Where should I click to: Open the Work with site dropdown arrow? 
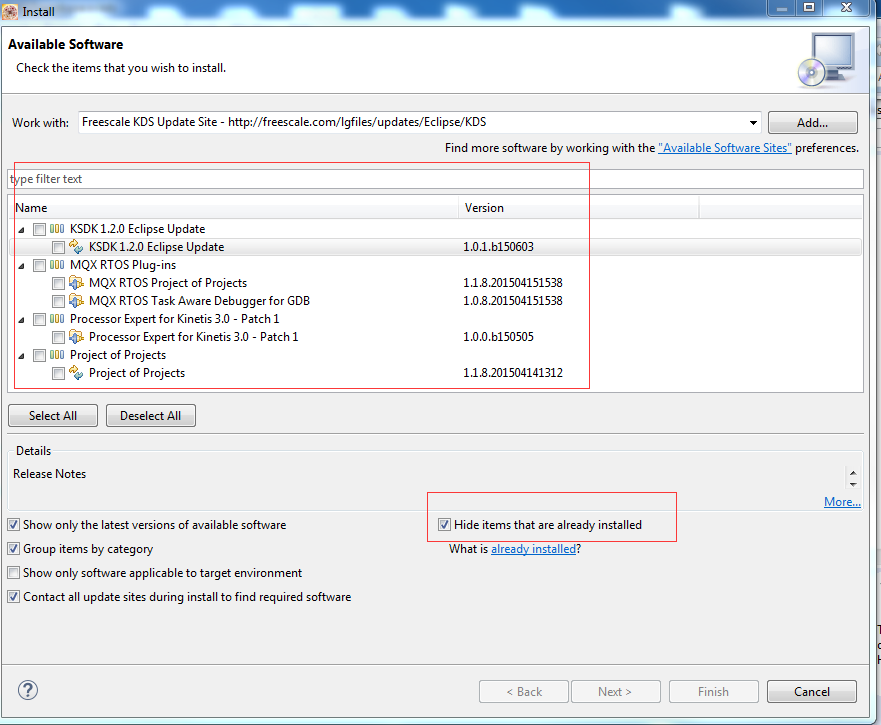pyautogui.click(x=753, y=123)
